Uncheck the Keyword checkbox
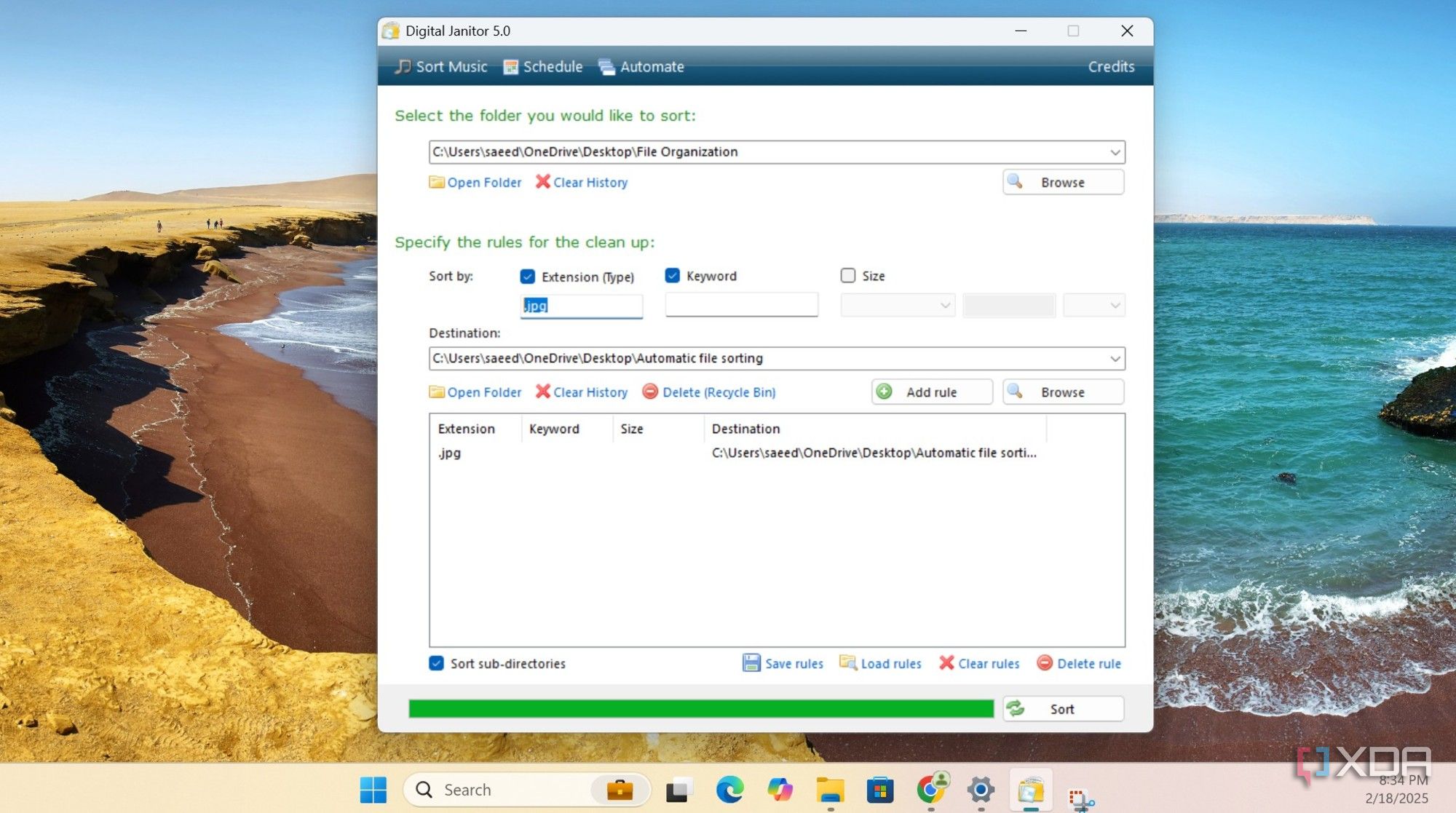 coord(673,276)
